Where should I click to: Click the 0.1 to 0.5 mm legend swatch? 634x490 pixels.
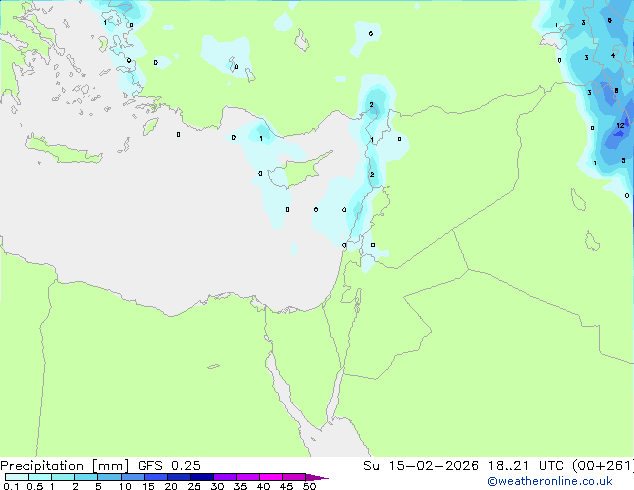click(x=17, y=477)
